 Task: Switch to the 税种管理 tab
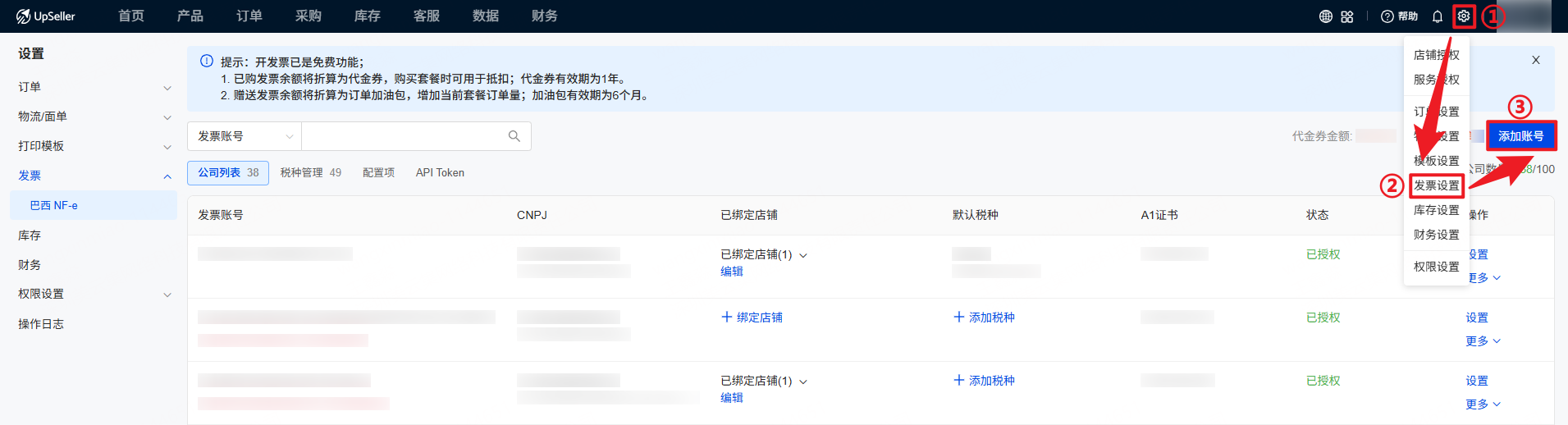coord(310,173)
